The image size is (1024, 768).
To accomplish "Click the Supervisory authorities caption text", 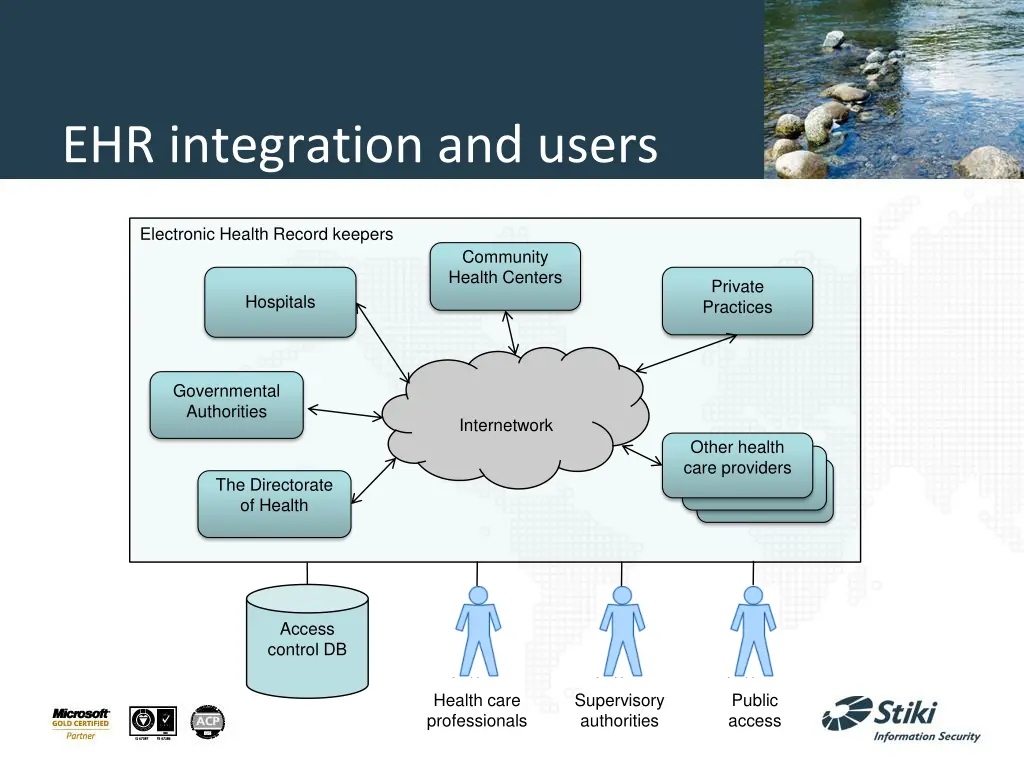I will [619, 711].
